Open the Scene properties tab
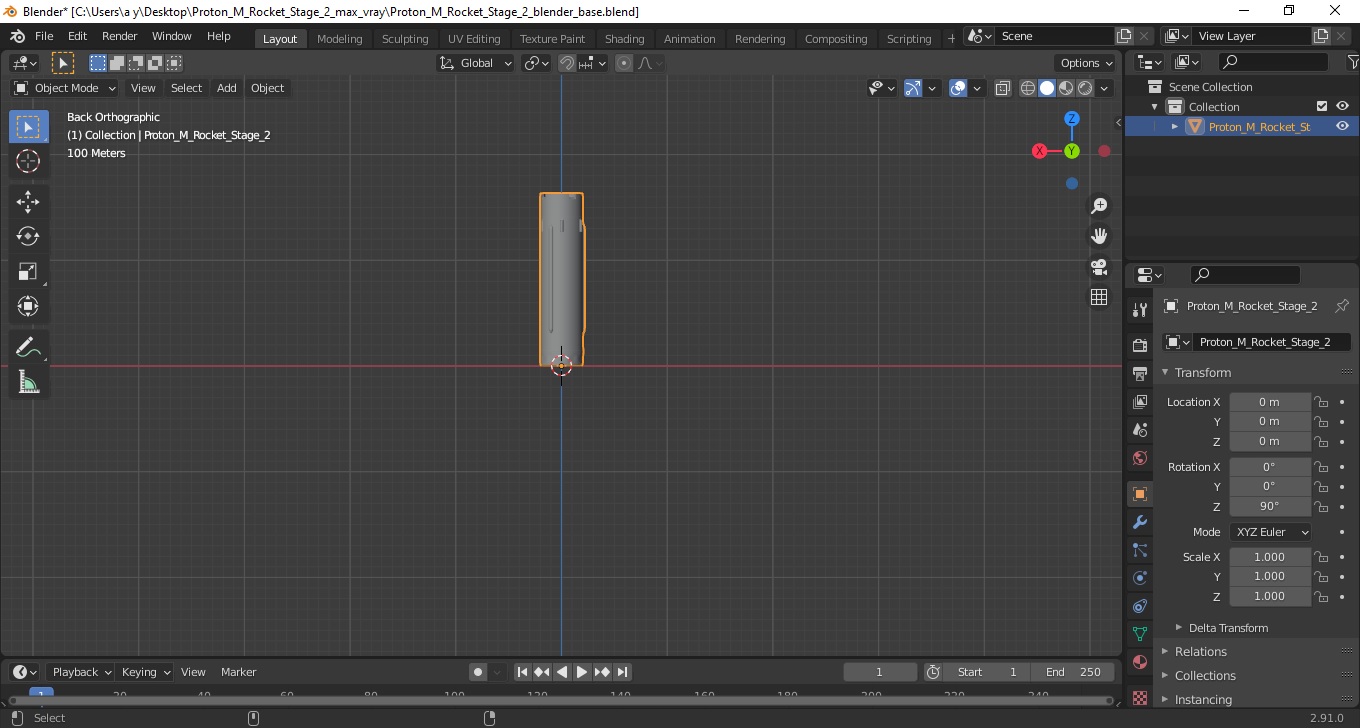1360x728 pixels. pos(1139,429)
